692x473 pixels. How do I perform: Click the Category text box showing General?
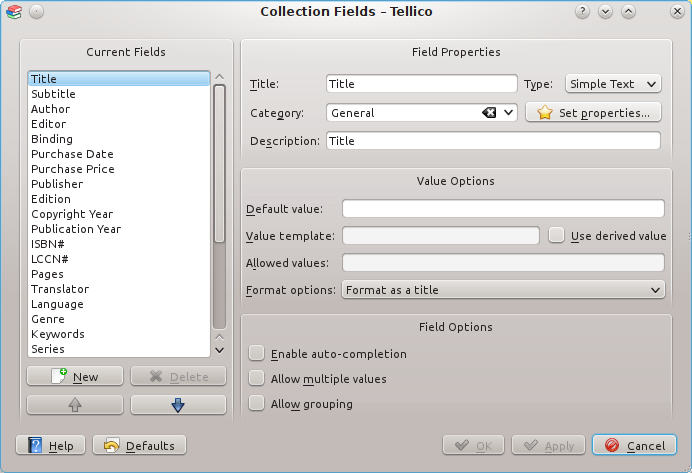pos(404,113)
